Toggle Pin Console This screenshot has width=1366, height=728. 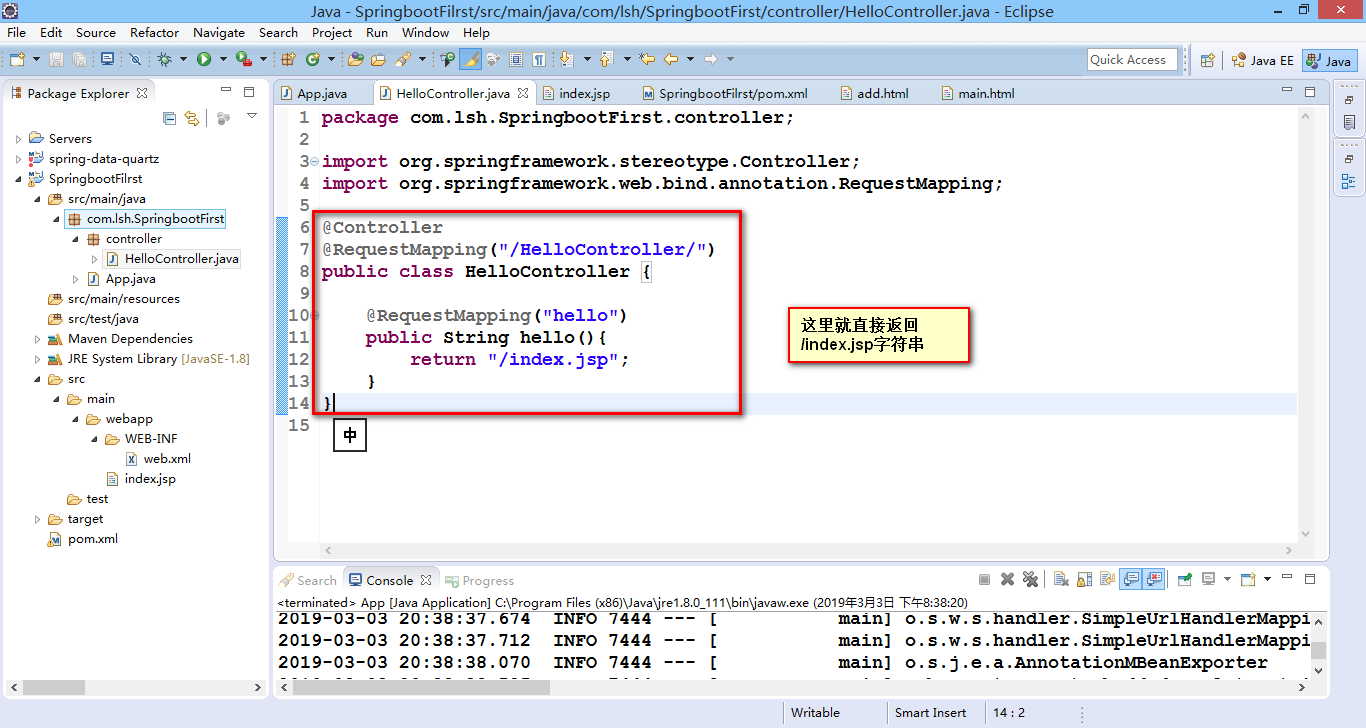(1185, 579)
